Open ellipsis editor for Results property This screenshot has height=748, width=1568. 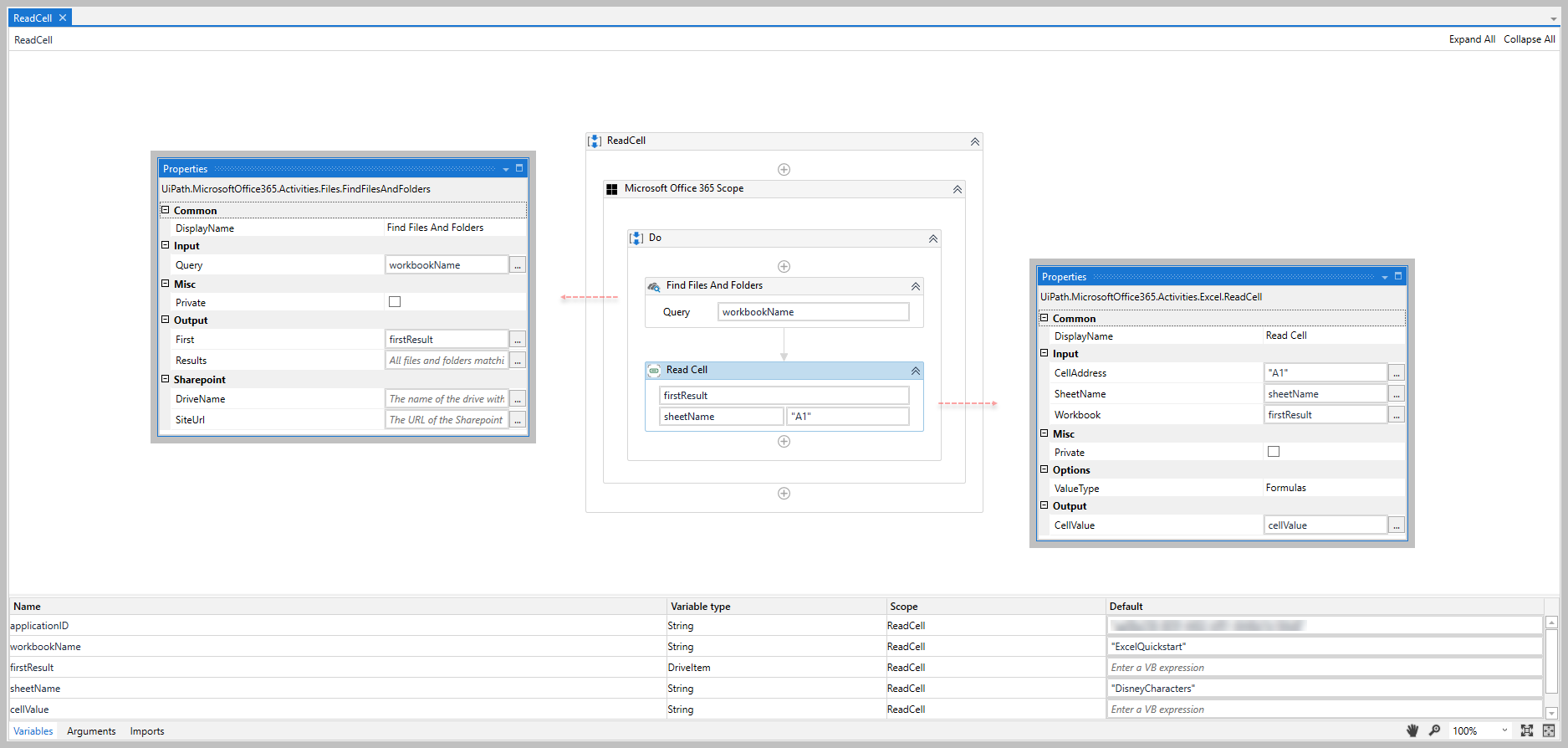coord(518,361)
